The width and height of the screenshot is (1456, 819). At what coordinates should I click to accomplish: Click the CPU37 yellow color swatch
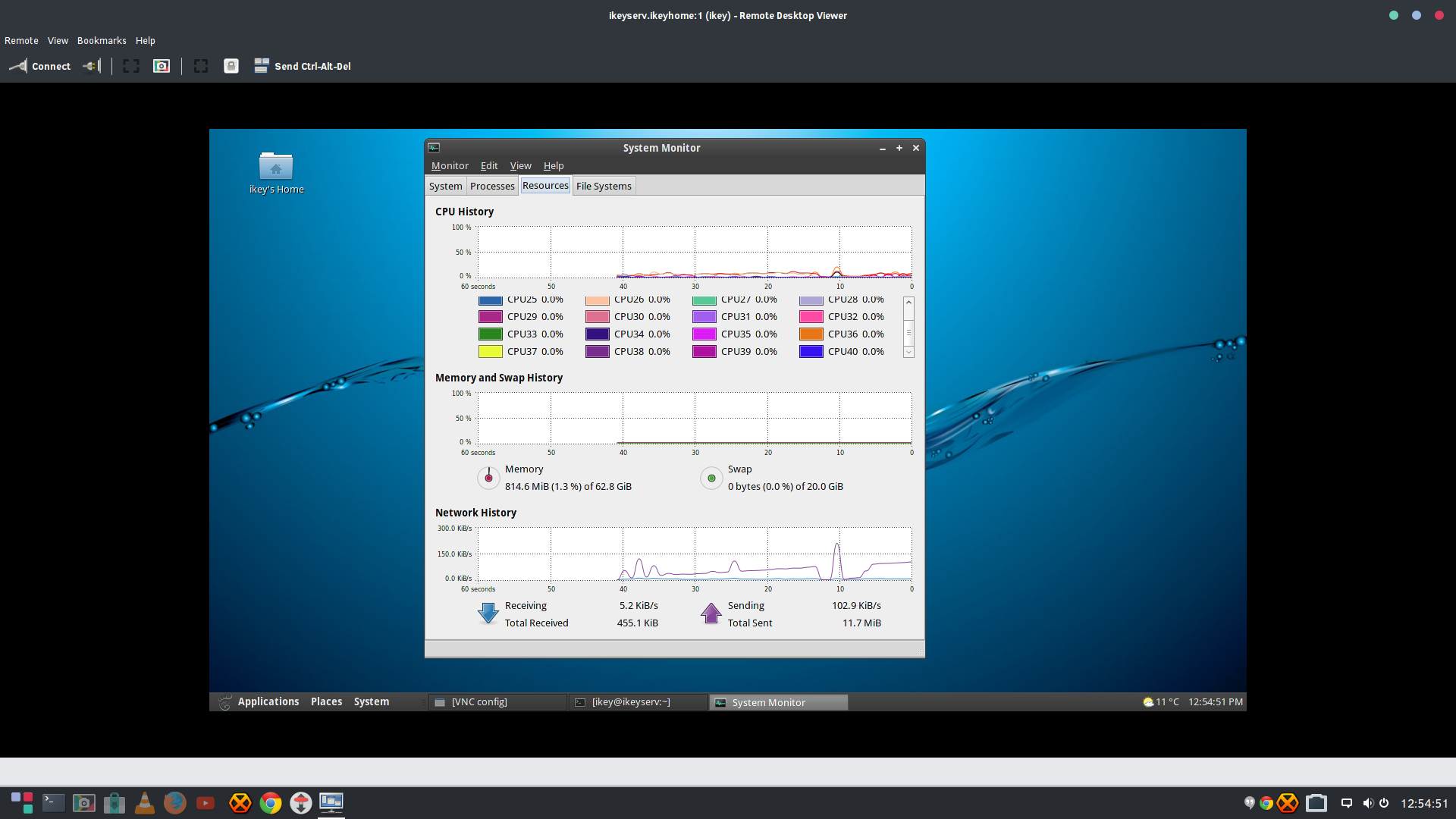click(490, 352)
